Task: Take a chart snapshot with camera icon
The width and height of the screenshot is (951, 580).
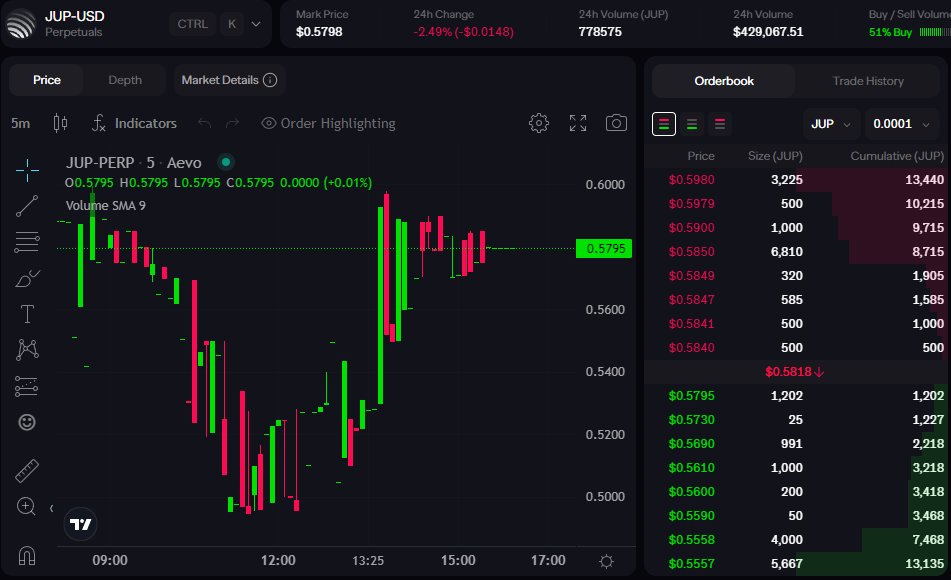Action: pos(616,123)
